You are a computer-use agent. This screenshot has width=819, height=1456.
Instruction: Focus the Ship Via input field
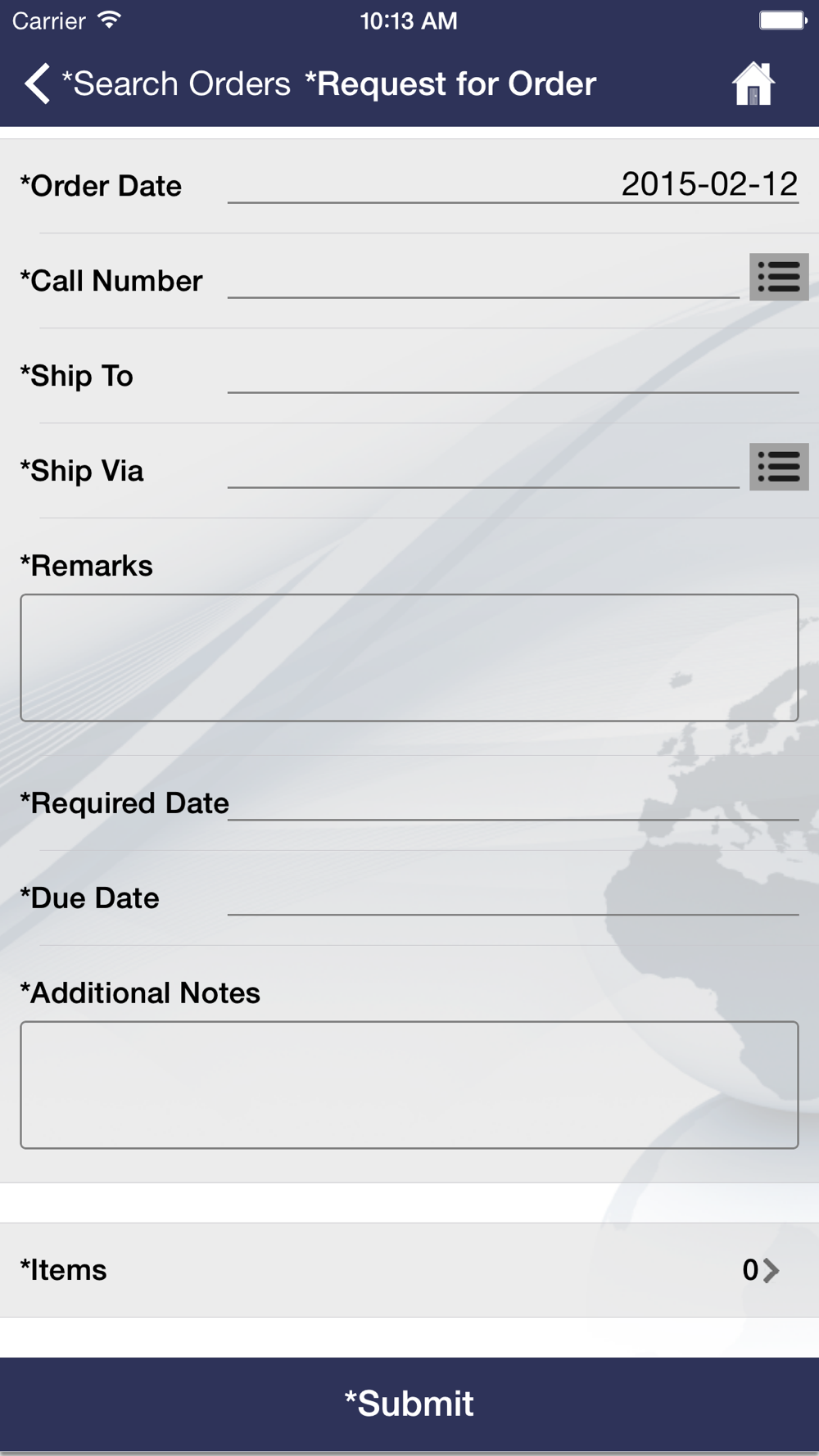(483, 470)
